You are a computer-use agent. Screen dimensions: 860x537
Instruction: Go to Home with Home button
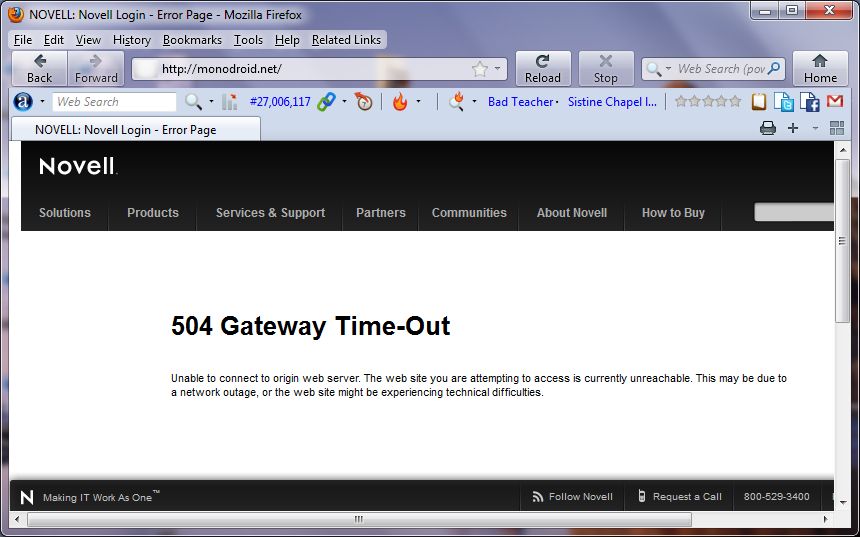(821, 69)
